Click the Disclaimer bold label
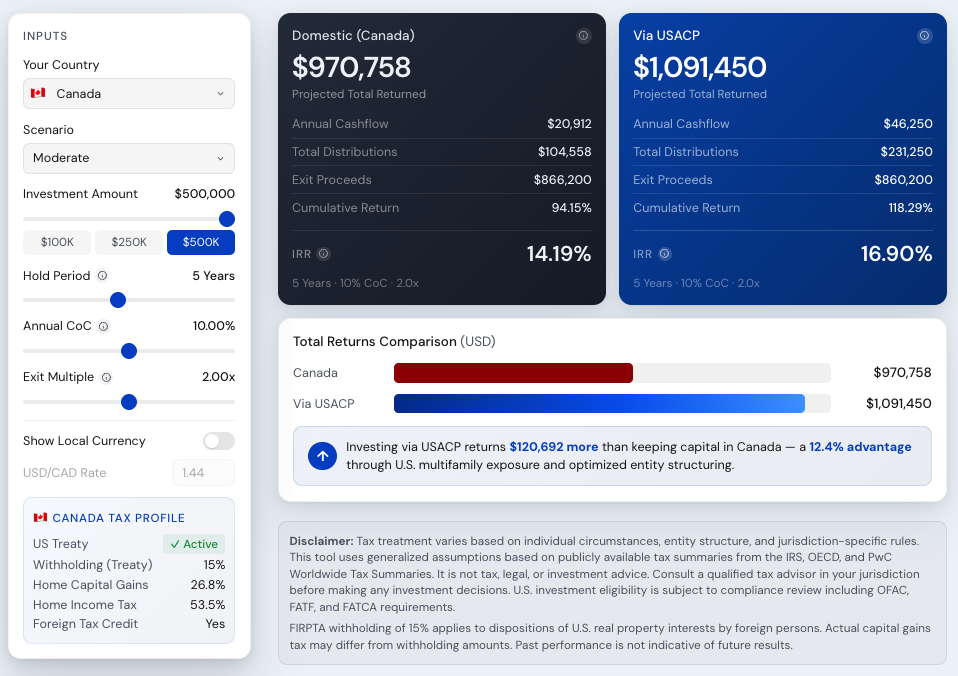Image resolution: width=958 pixels, height=676 pixels. point(321,541)
